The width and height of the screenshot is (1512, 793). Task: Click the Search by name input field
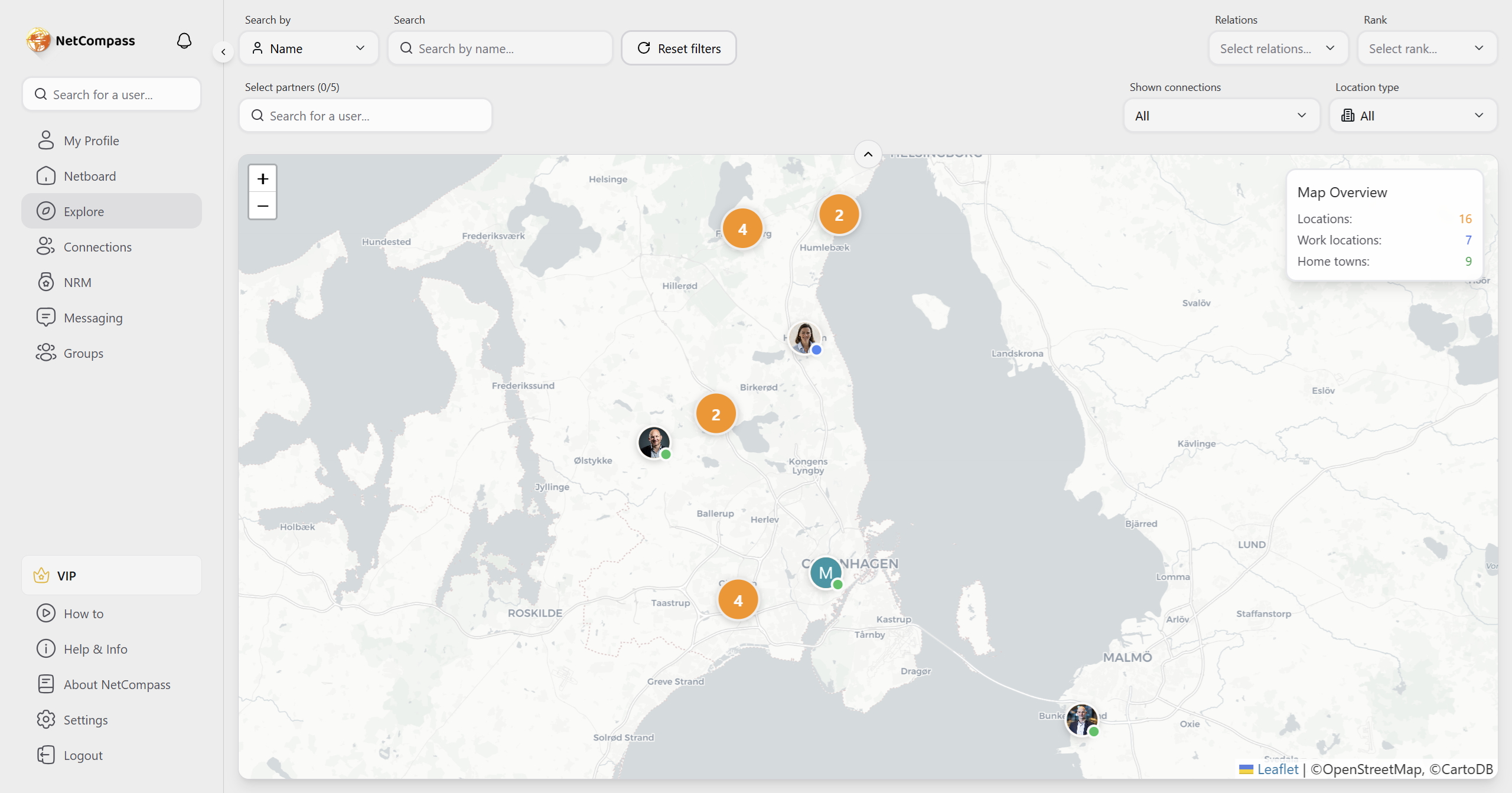pos(500,48)
